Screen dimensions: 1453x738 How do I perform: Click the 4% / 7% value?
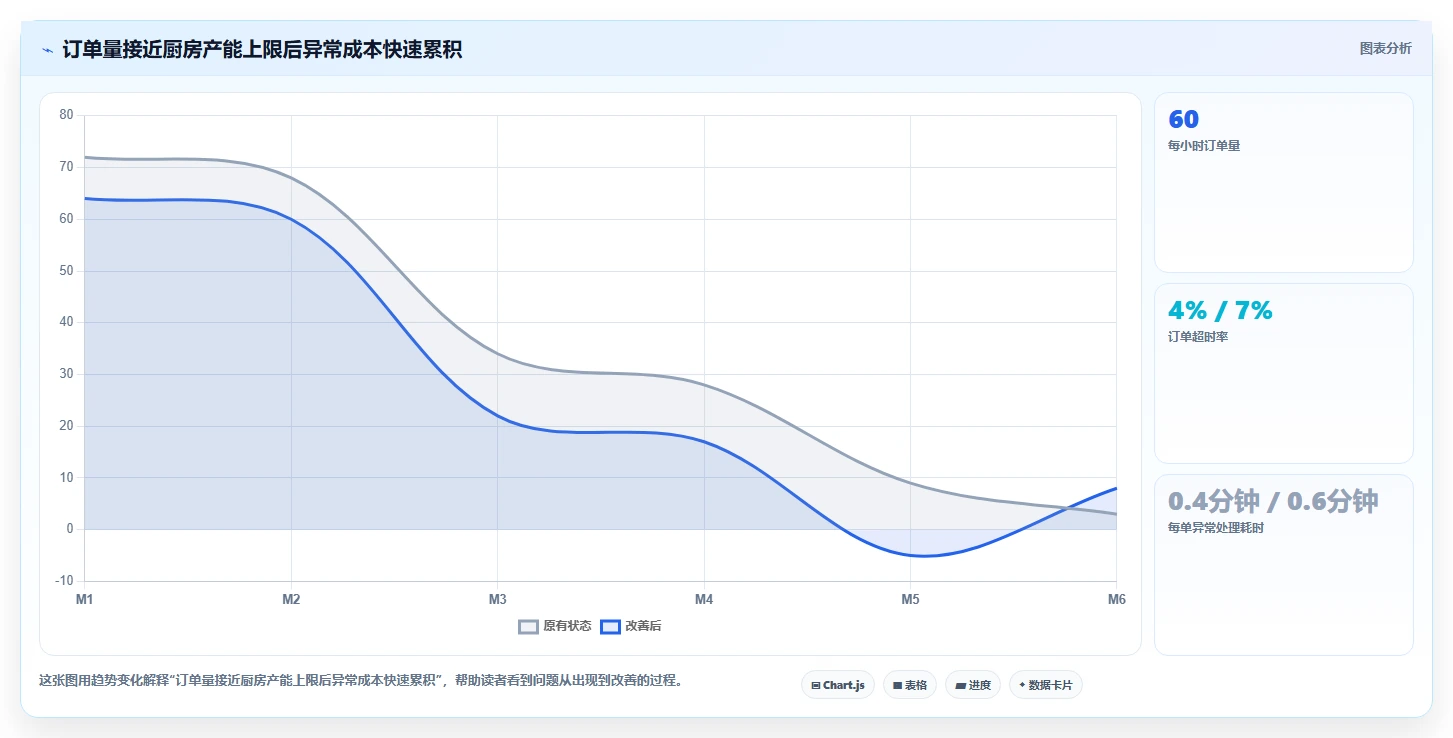[x=1220, y=311]
